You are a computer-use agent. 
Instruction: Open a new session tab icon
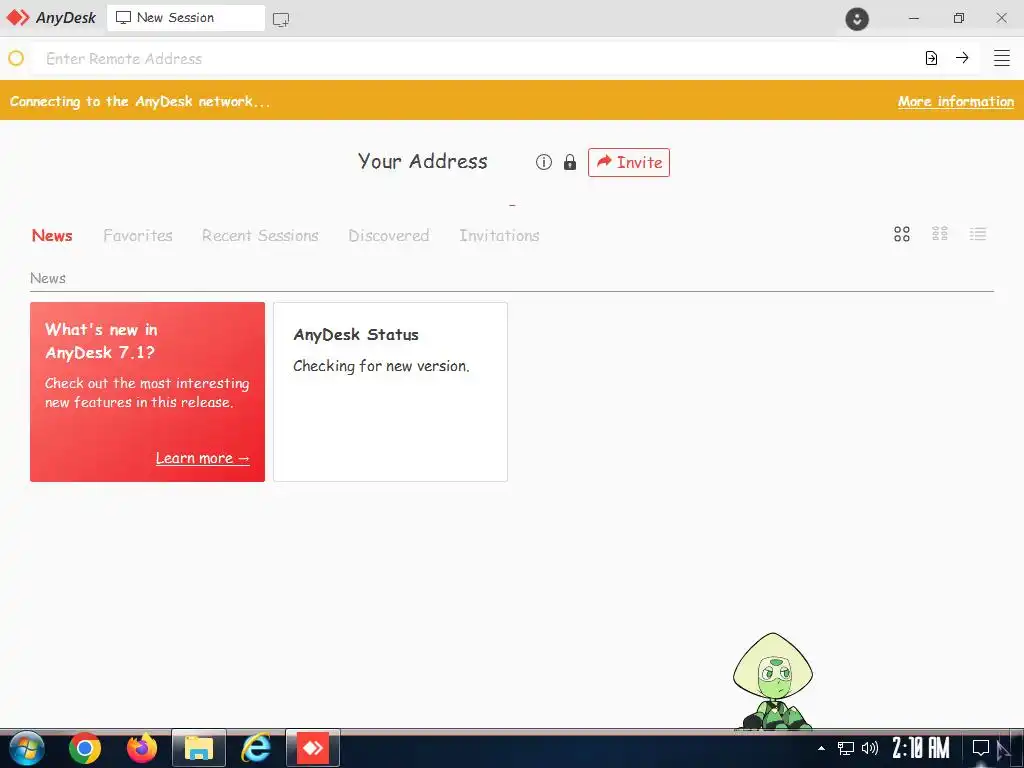pyautogui.click(x=281, y=19)
